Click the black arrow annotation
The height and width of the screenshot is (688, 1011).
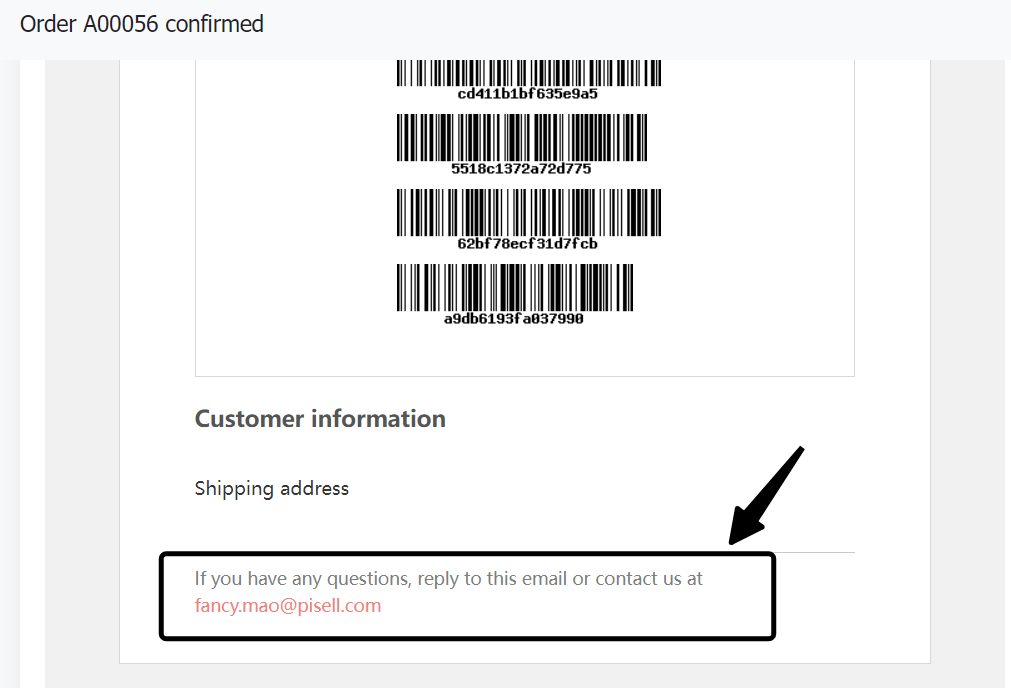coord(766,495)
